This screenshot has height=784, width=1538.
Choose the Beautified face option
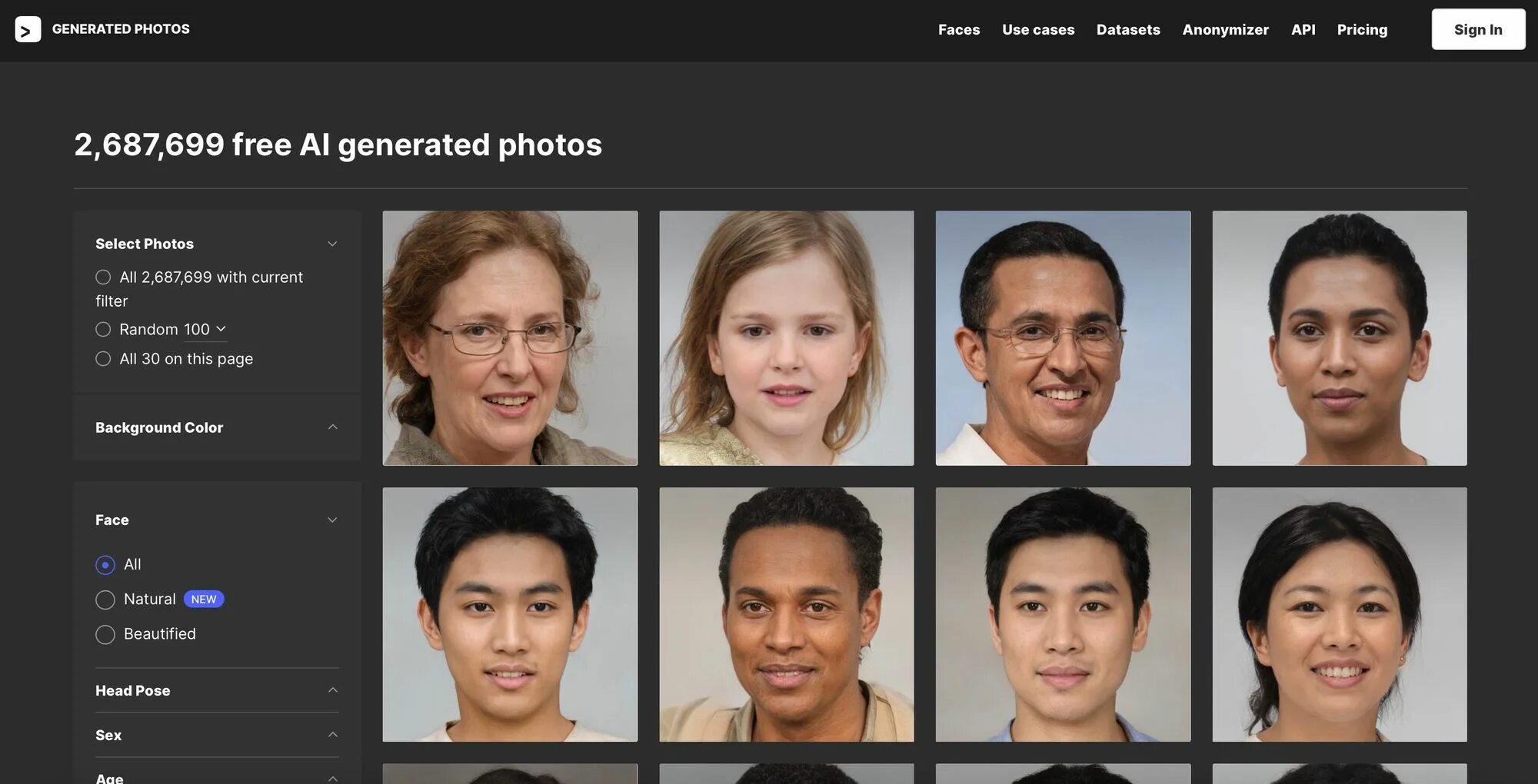coord(105,634)
